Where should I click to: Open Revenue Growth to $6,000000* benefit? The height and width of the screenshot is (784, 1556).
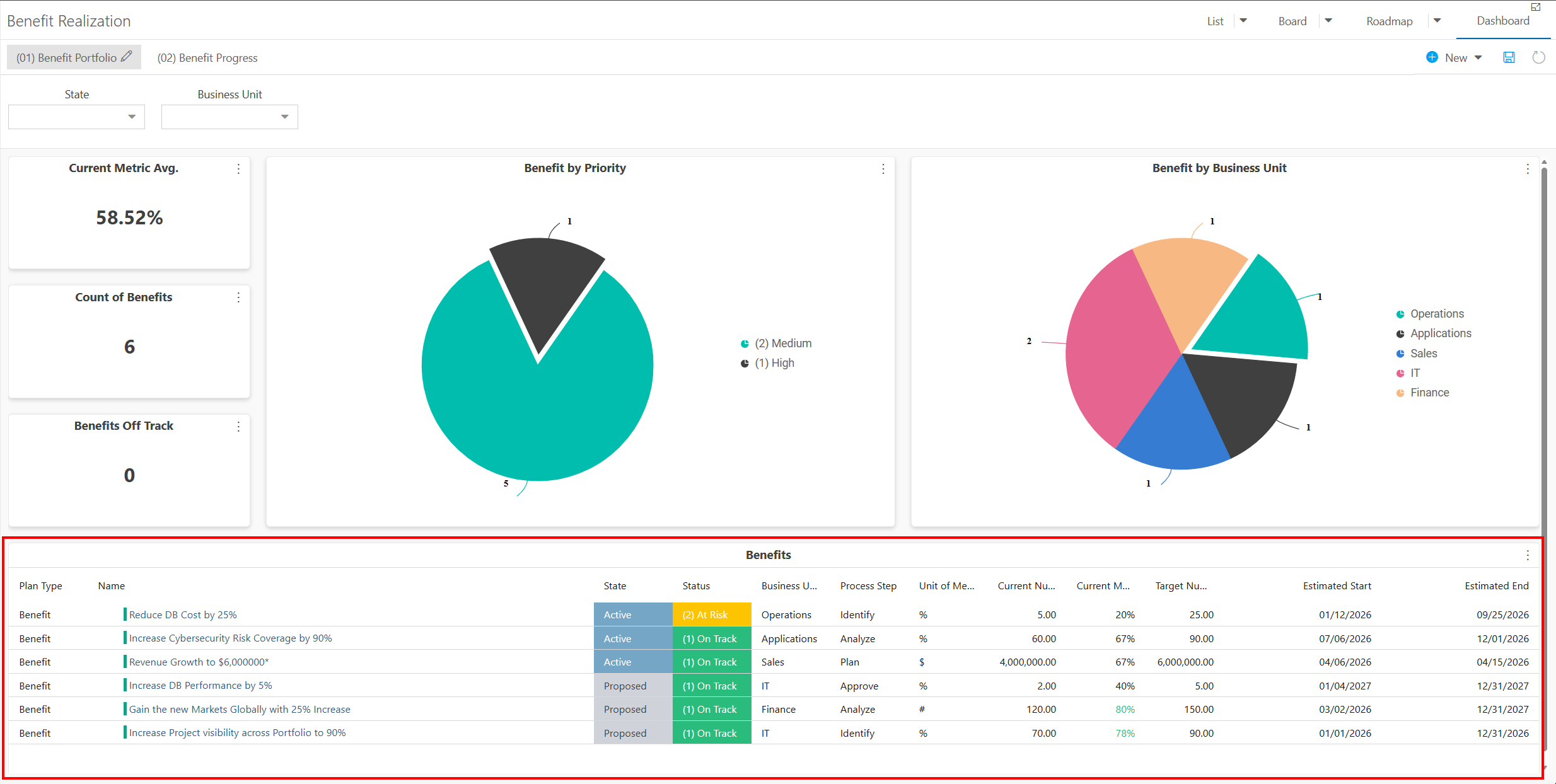click(x=199, y=662)
